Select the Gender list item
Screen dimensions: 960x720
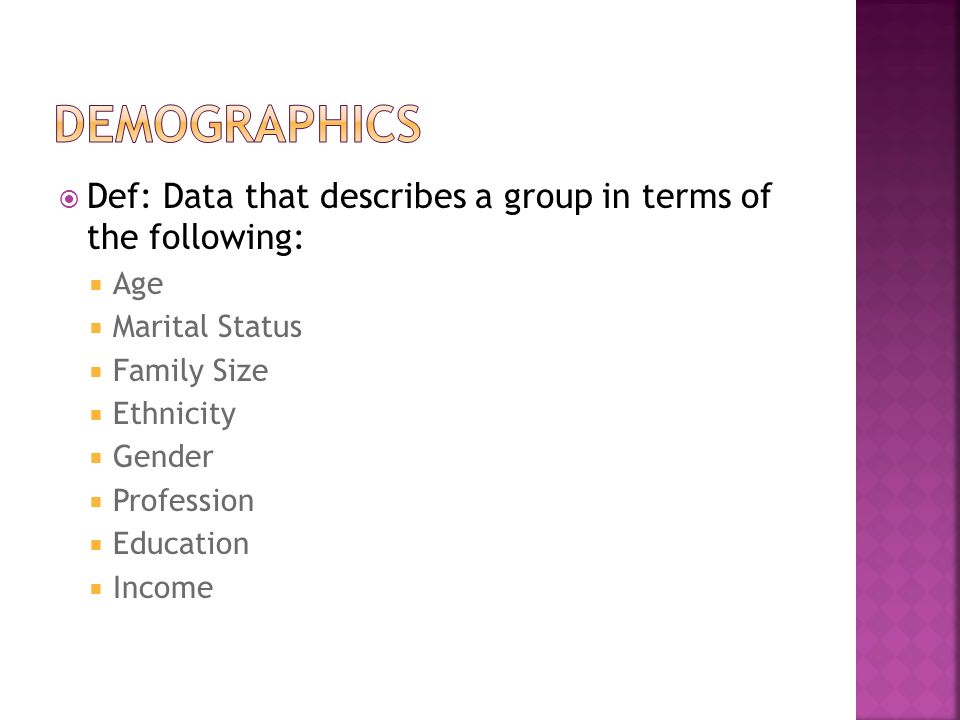(163, 457)
